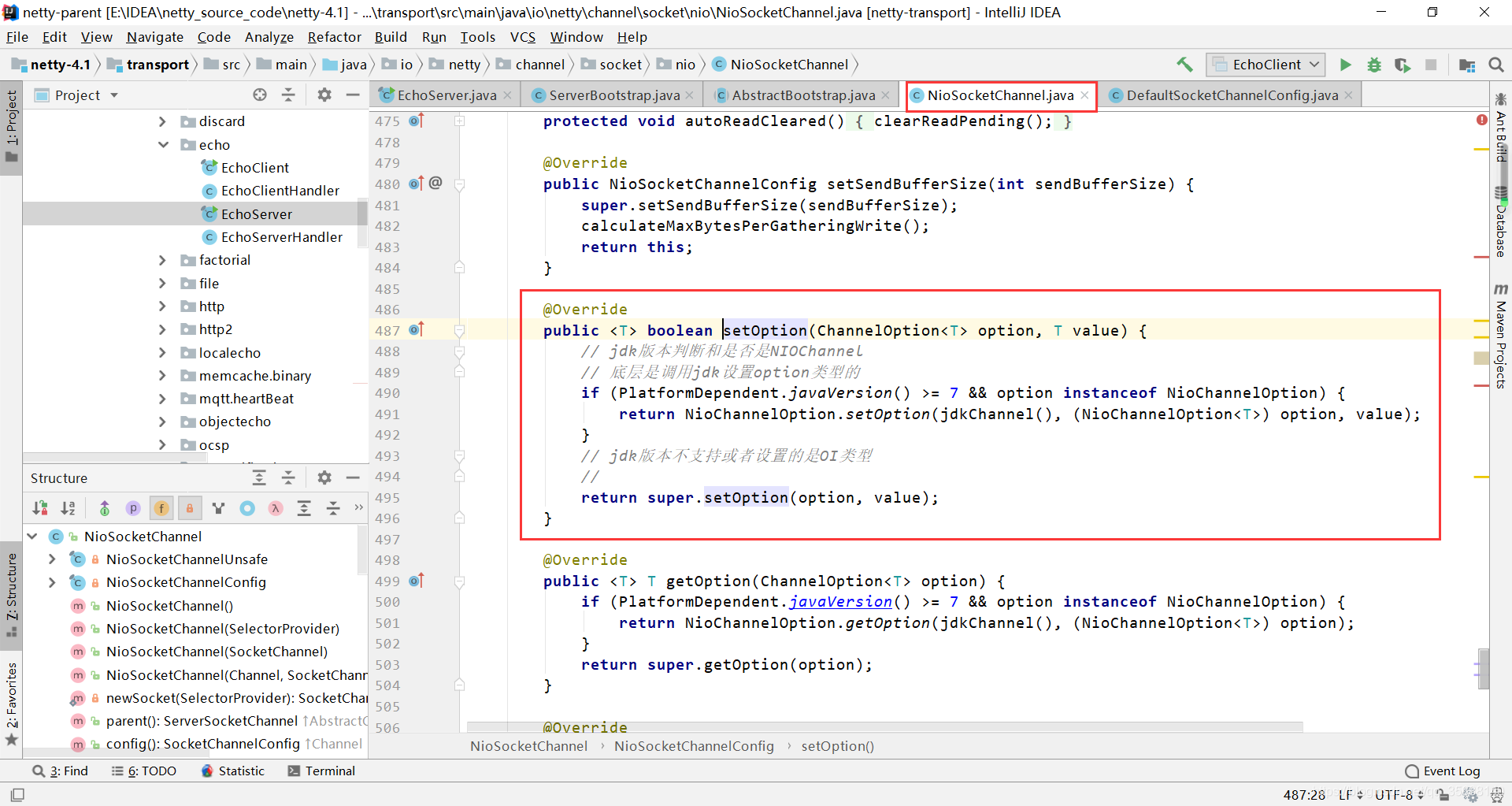Open the Ant Build side panel
This screenshot has width=1512, height=806.
tap(1500, 128)
